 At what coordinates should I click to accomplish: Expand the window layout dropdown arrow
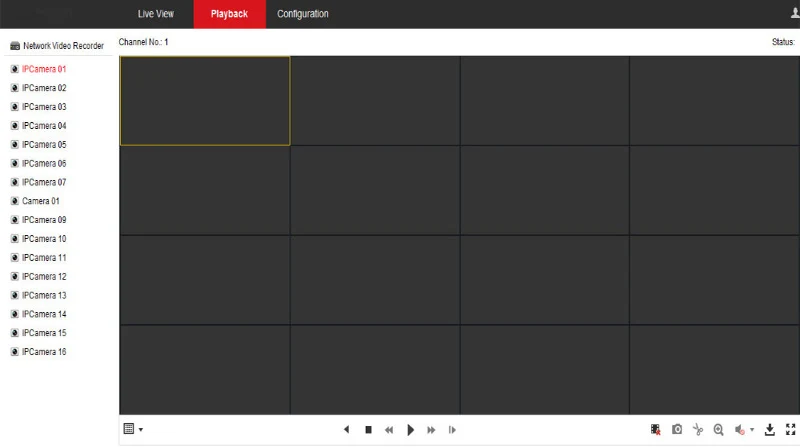[141, 430]
